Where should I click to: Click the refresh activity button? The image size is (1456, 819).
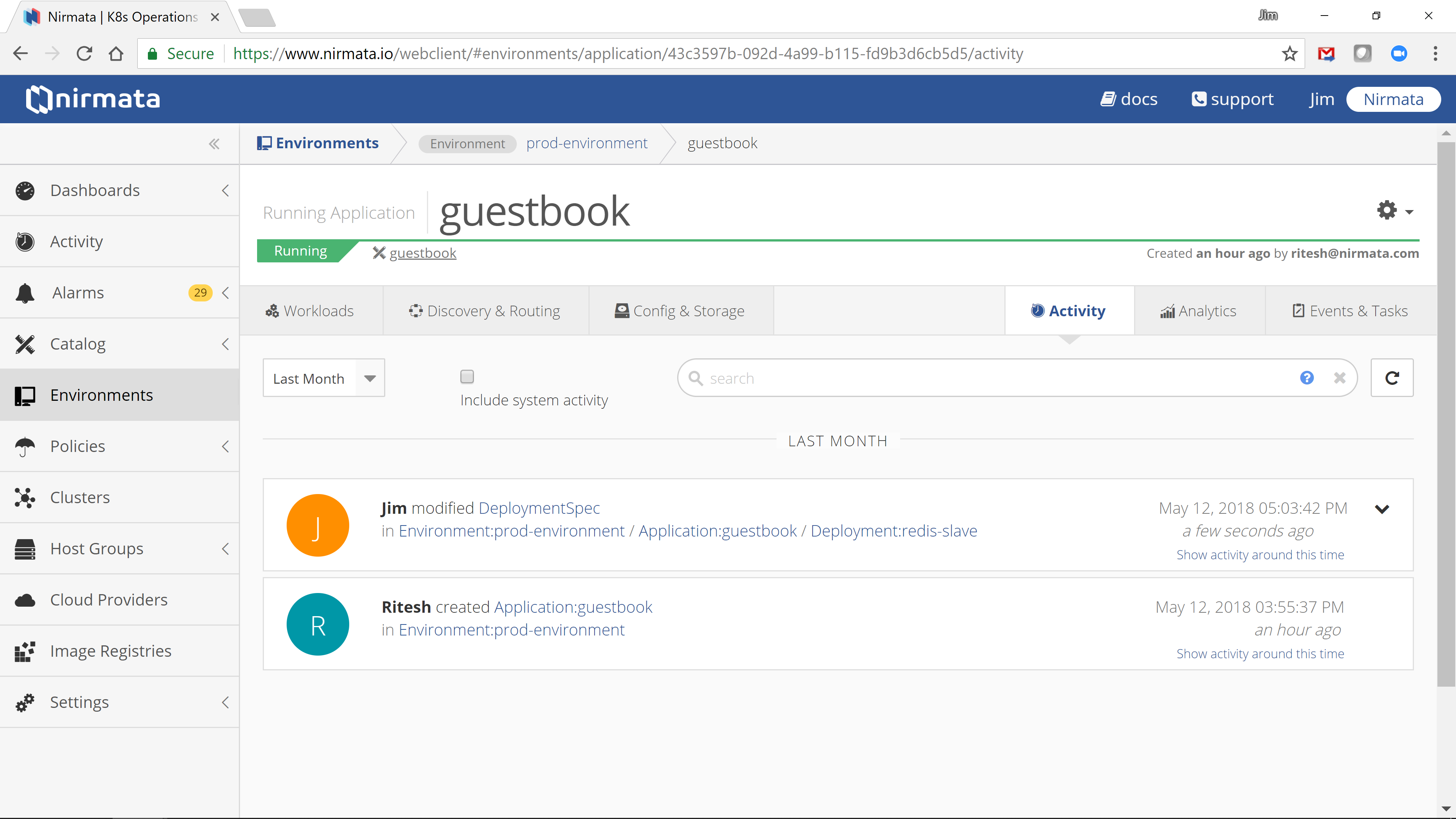pos(1392,378)
